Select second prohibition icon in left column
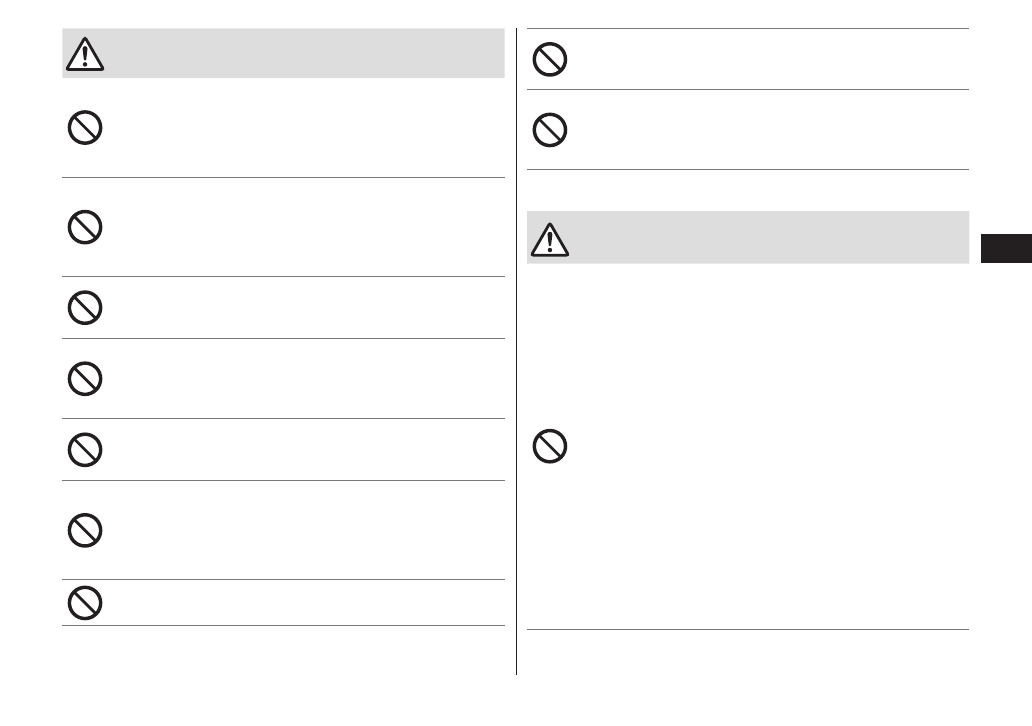The height and width of the screenshot is (726, 1032). point(85,228)
